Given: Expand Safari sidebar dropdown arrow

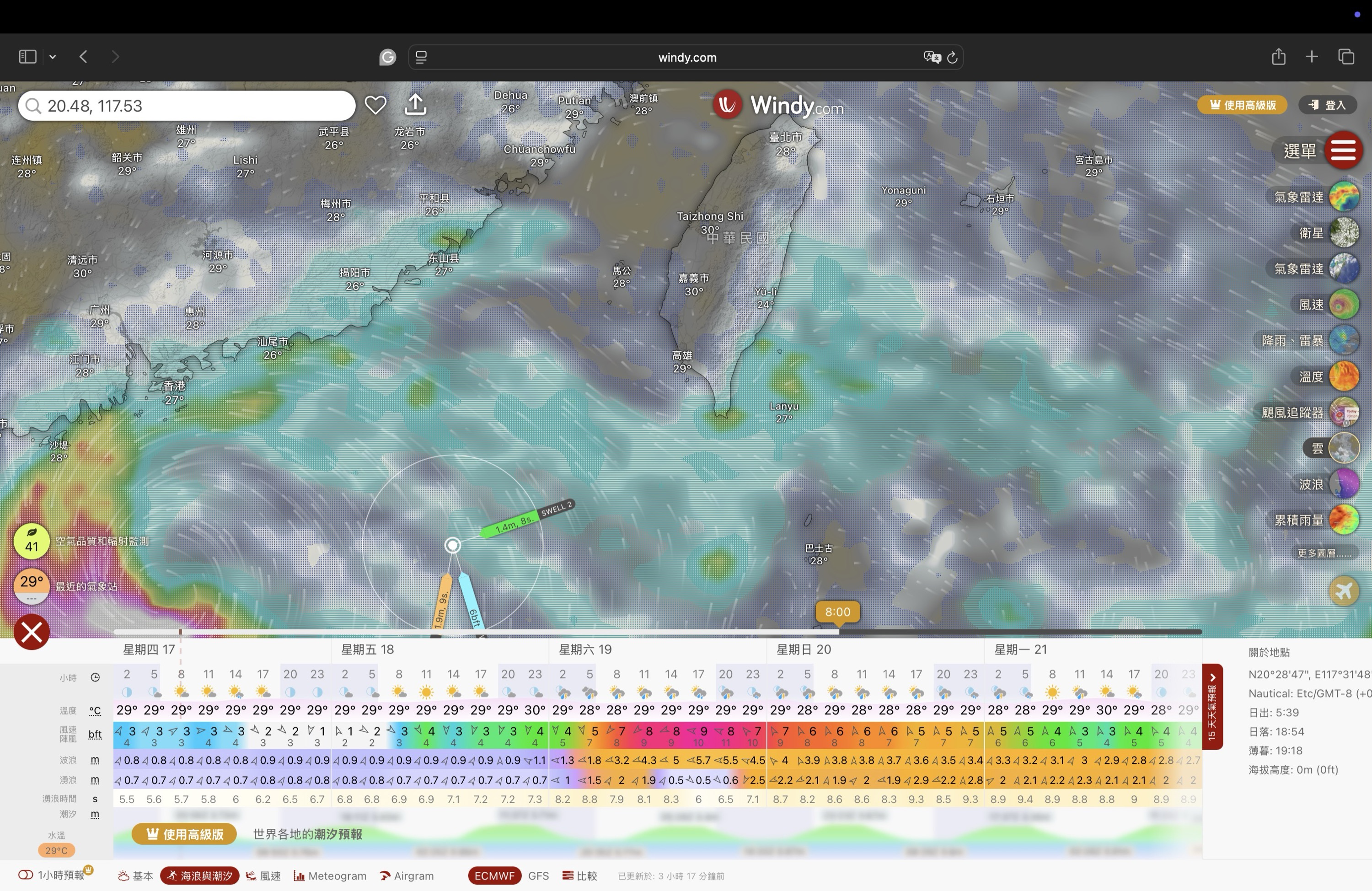Looking at the screenshot, I should (x=53, y=57).
